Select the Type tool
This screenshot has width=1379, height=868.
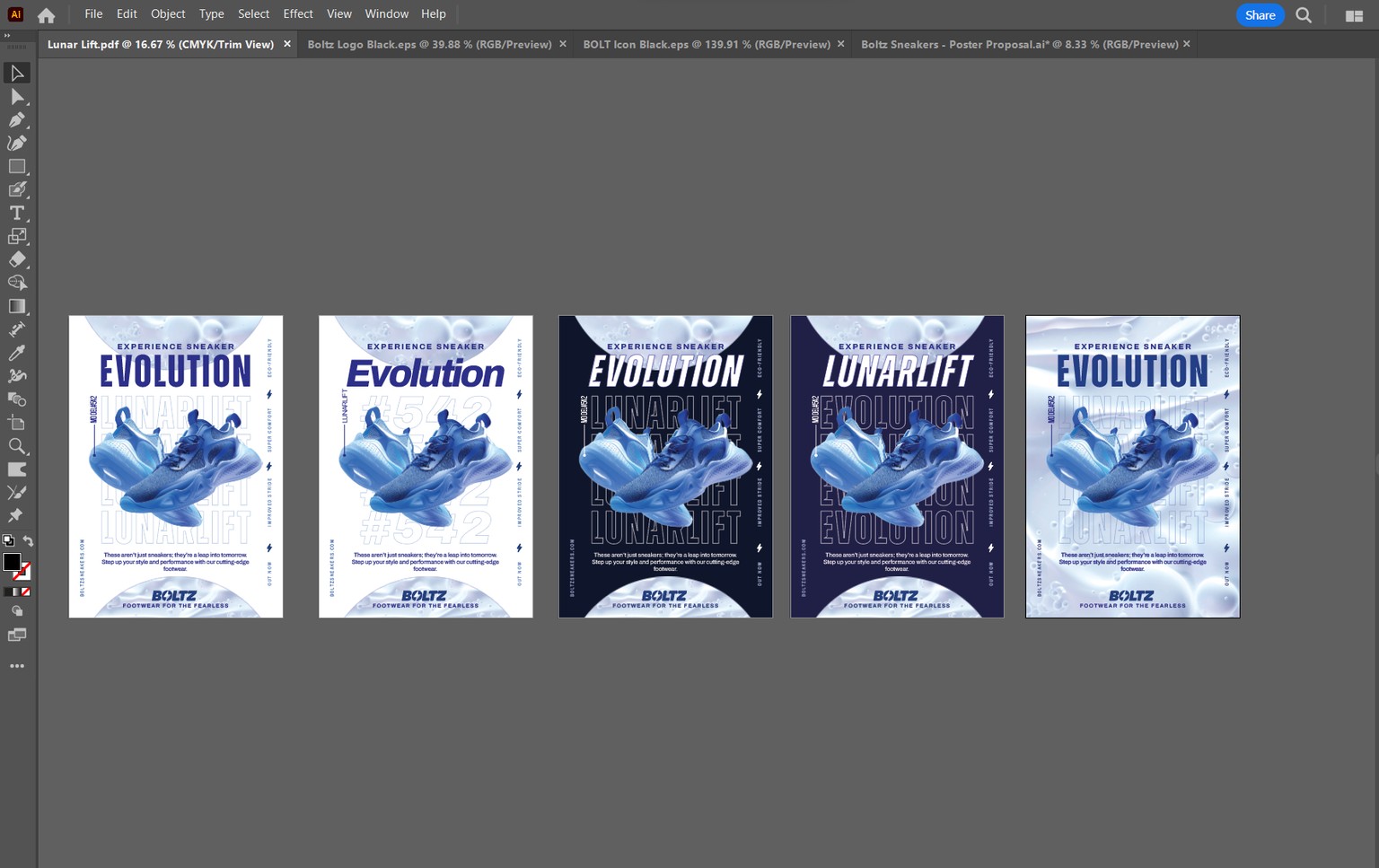(17, 213)
